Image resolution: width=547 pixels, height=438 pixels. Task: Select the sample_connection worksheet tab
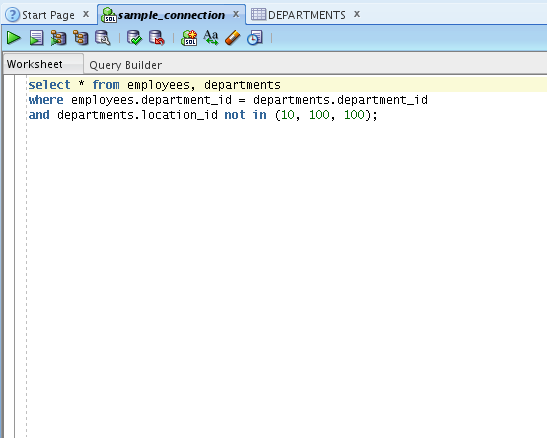[x=171, y=15]
